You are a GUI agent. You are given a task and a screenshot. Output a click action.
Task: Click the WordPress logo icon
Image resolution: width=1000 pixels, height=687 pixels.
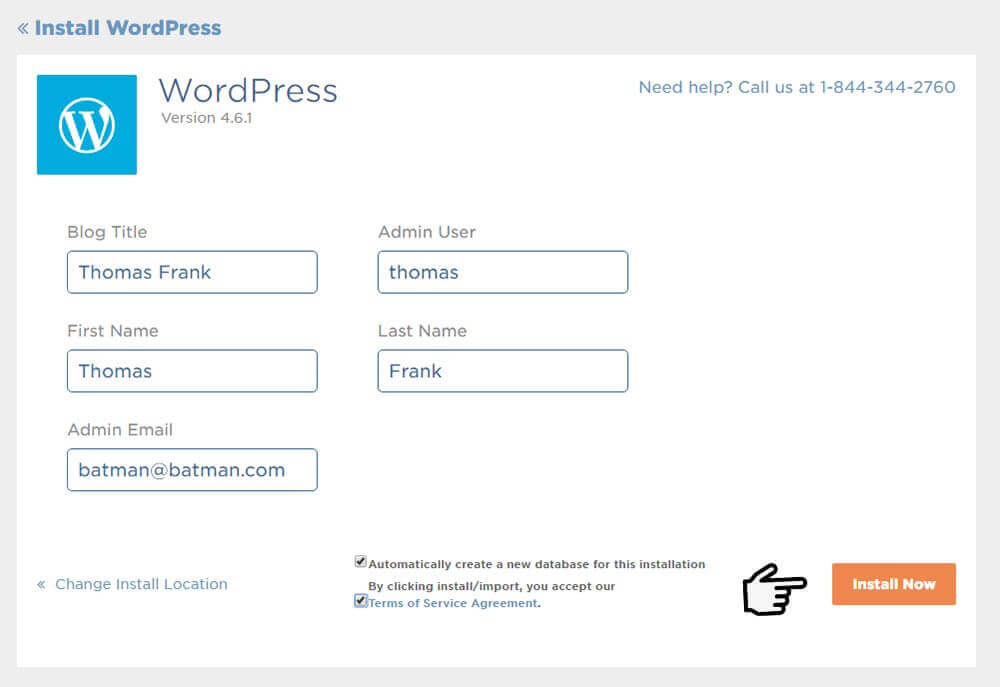pyautogui.click(x=87, y=124)
